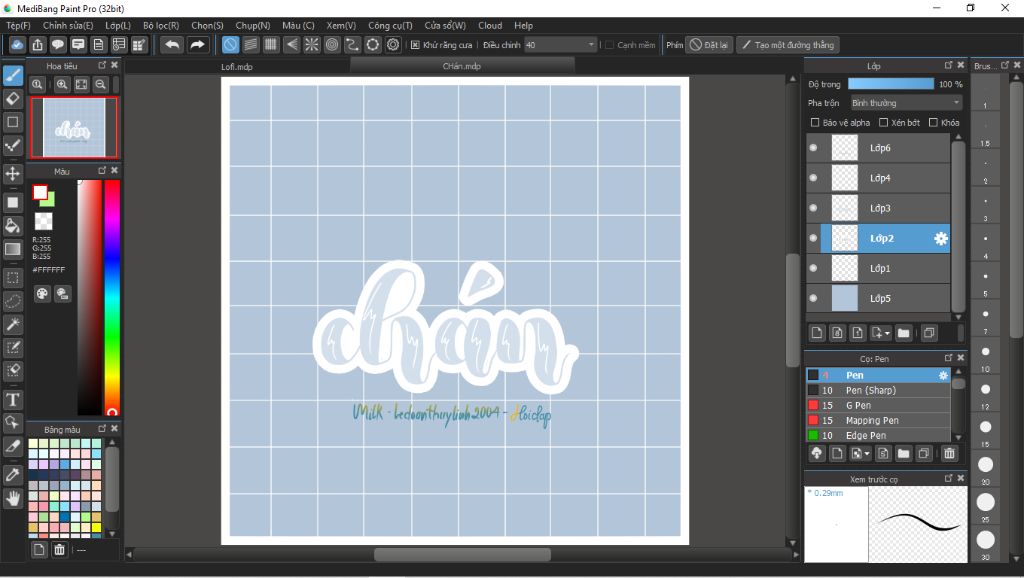
Task: Select the Hand pan tool
Action: coord(12,498)
